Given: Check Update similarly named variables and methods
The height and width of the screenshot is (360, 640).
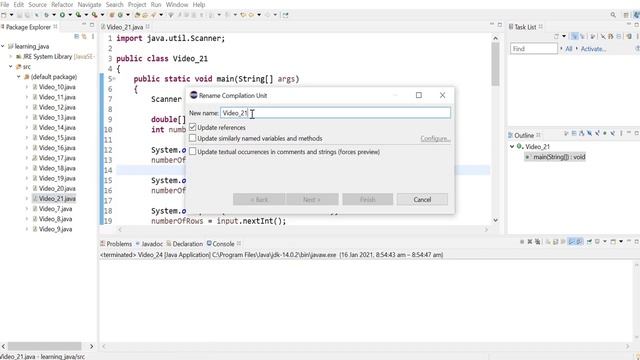Looking at the screenshot, I should pyautogui.click(x=193, y=138).
